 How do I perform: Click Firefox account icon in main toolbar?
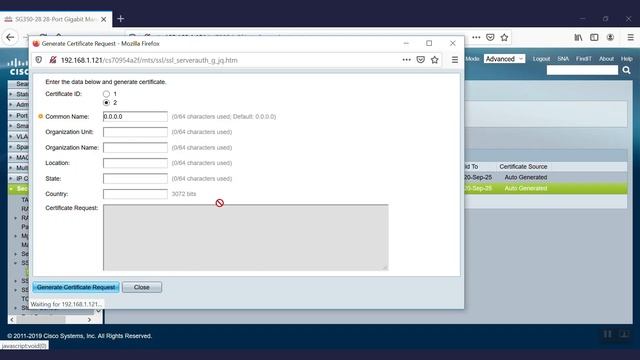coord(610,38)
